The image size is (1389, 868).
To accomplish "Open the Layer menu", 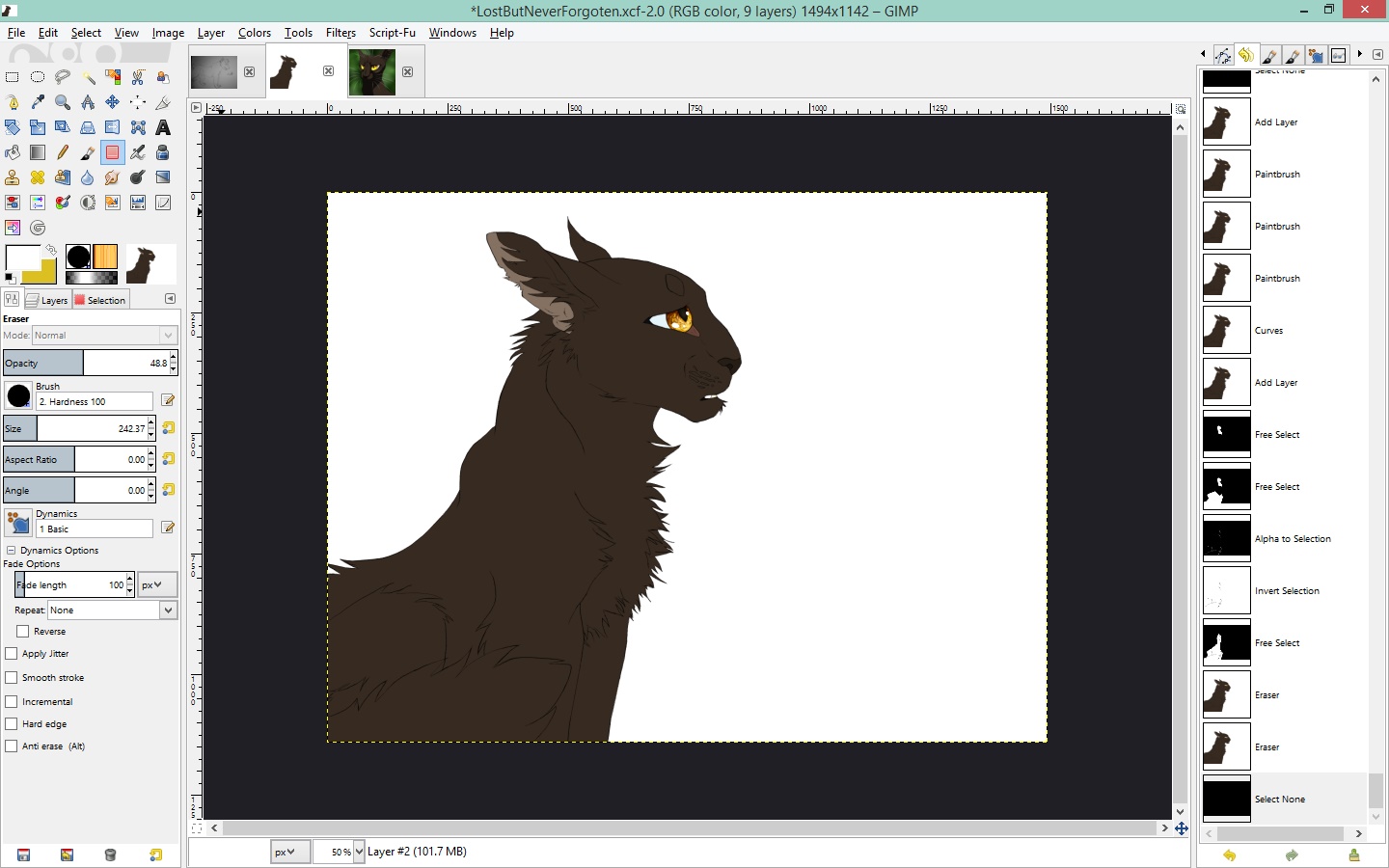I will coord(211,33).
